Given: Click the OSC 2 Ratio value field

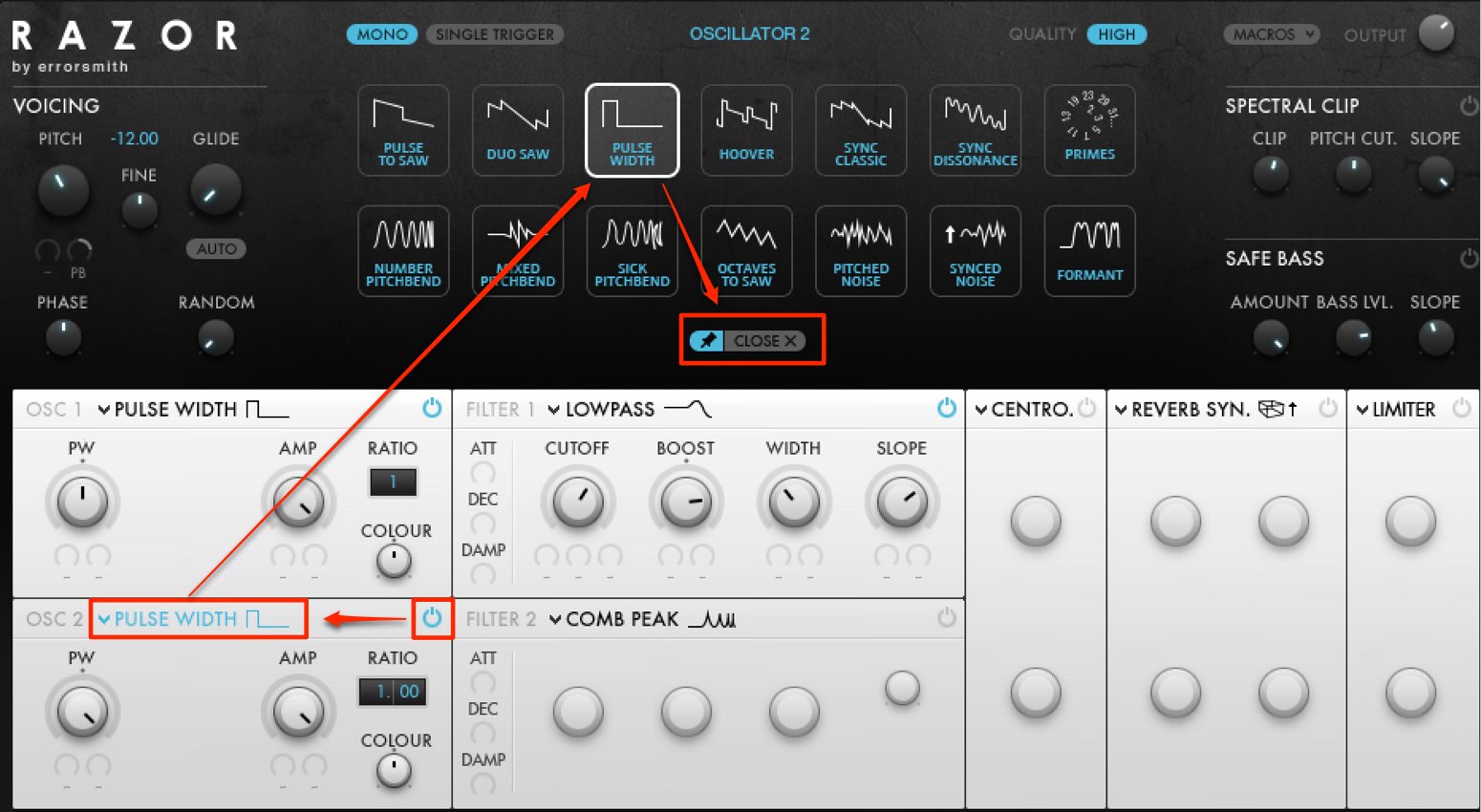Looking at the screenshot, I should click(393, 692).
